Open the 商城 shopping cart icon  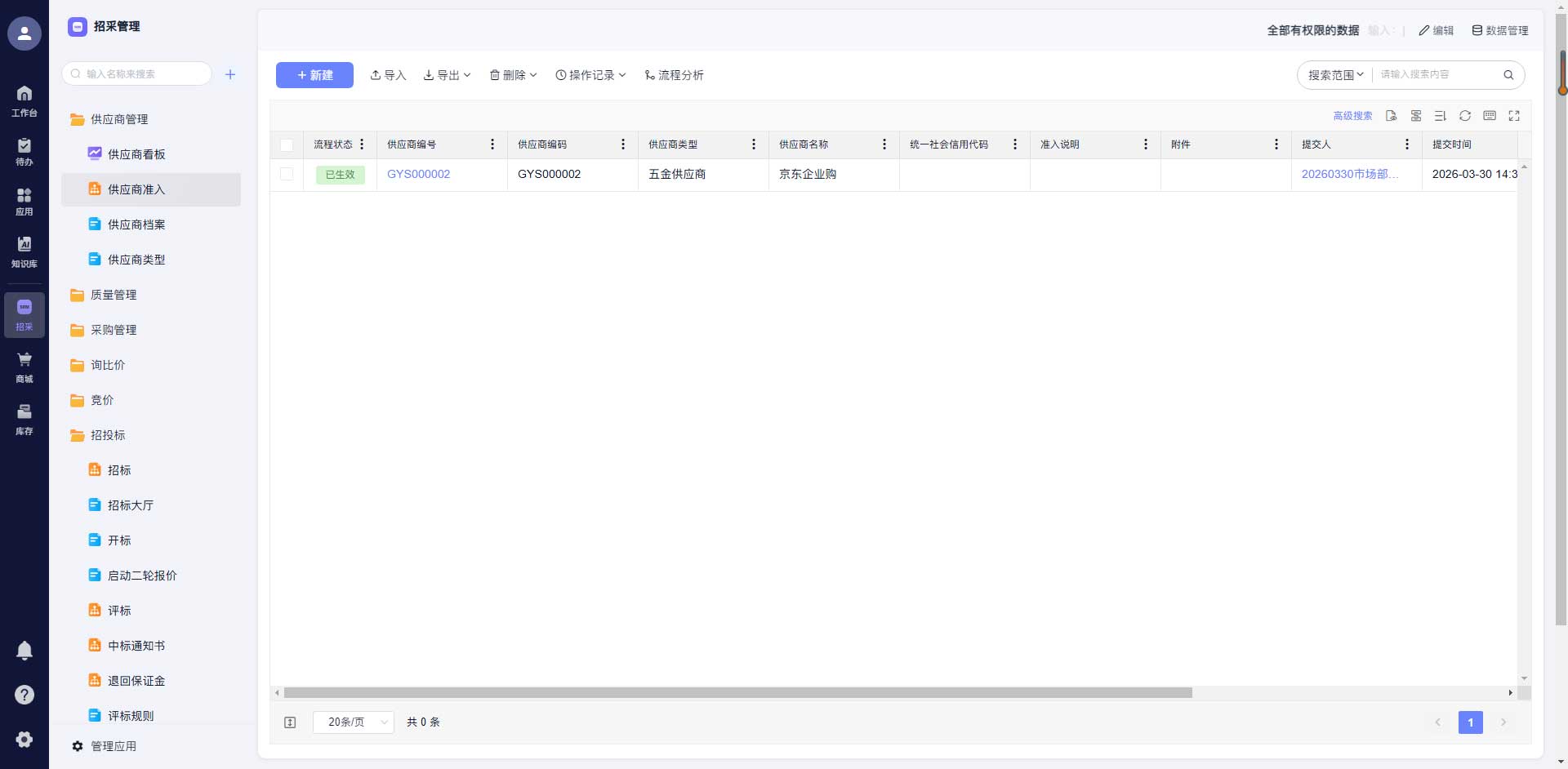24,367
